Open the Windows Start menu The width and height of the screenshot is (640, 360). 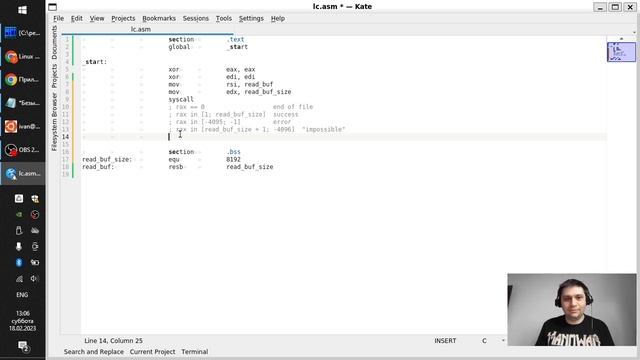[22, 10]
